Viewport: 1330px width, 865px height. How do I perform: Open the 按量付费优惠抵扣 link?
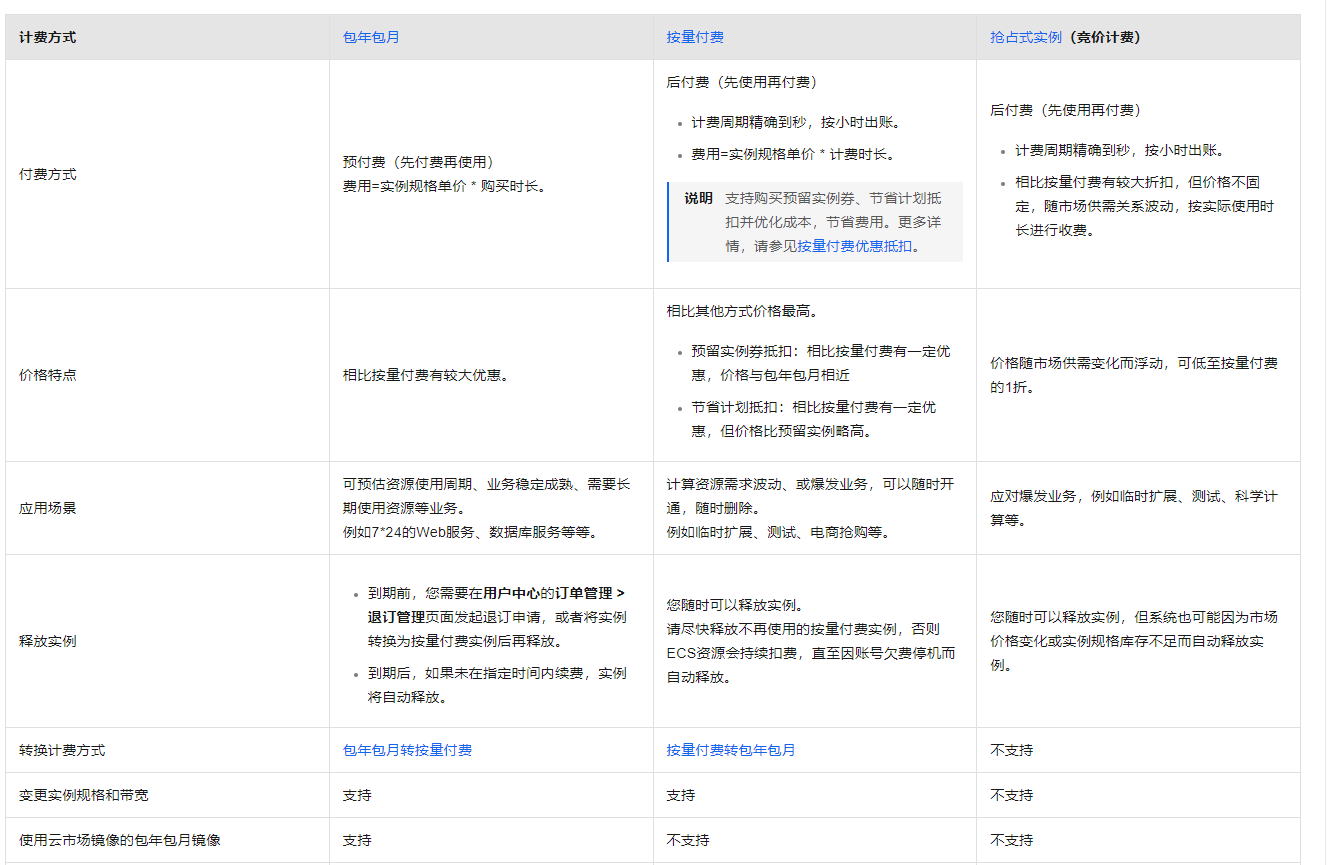(855, 246)
